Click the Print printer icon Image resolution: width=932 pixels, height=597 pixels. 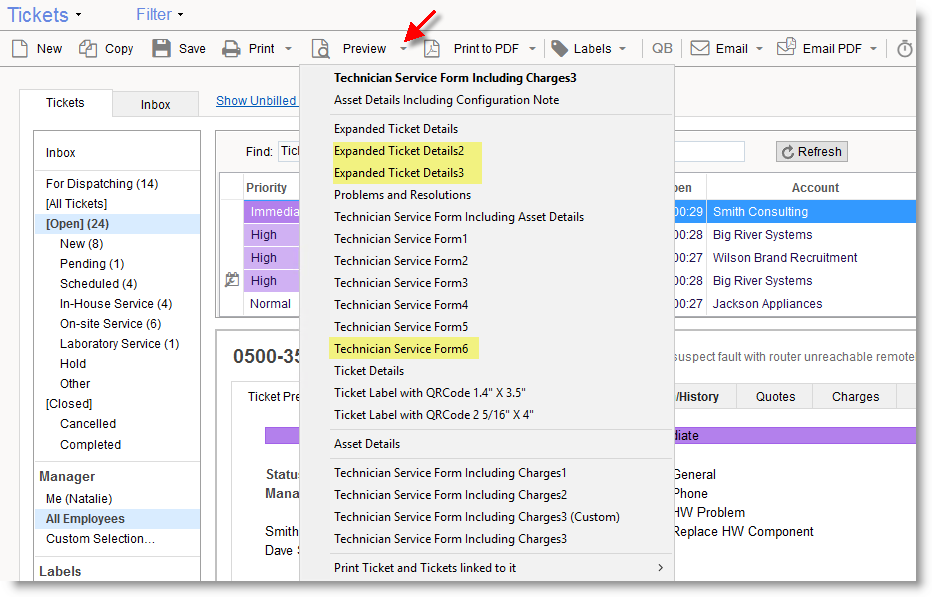[x=231, y=48]
